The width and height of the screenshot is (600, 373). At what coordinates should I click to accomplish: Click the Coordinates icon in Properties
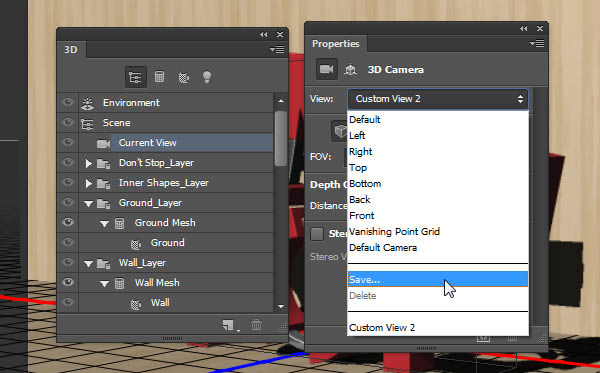coord(351,69)
